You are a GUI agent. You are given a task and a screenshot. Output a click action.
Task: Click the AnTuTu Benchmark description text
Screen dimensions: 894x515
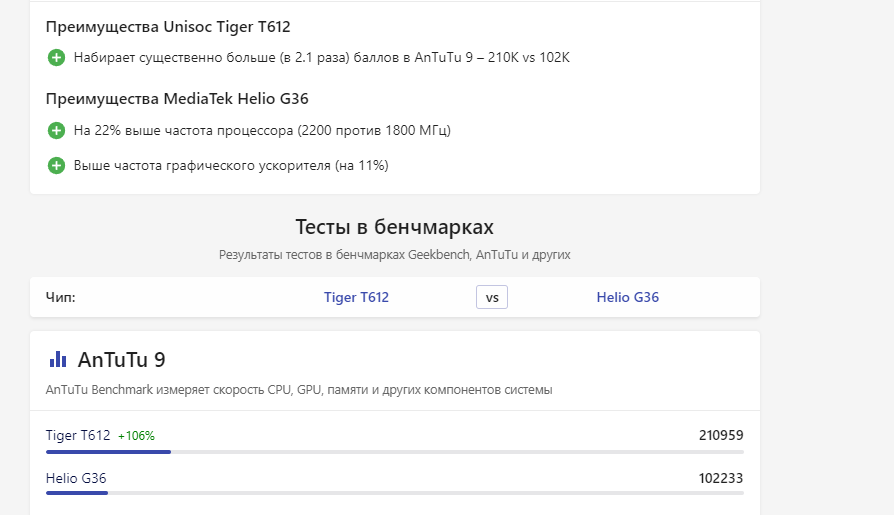pos(299,389)
